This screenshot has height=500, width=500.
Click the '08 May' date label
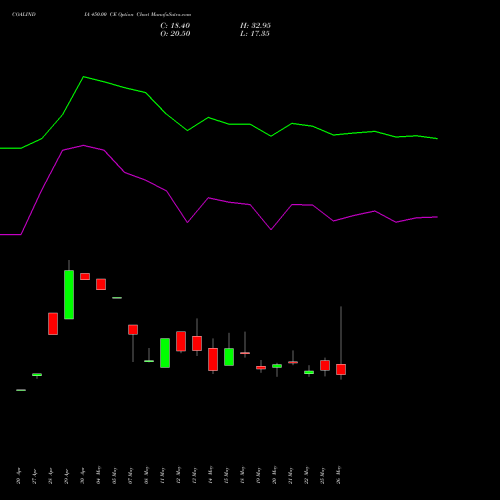tap(146, 476)
